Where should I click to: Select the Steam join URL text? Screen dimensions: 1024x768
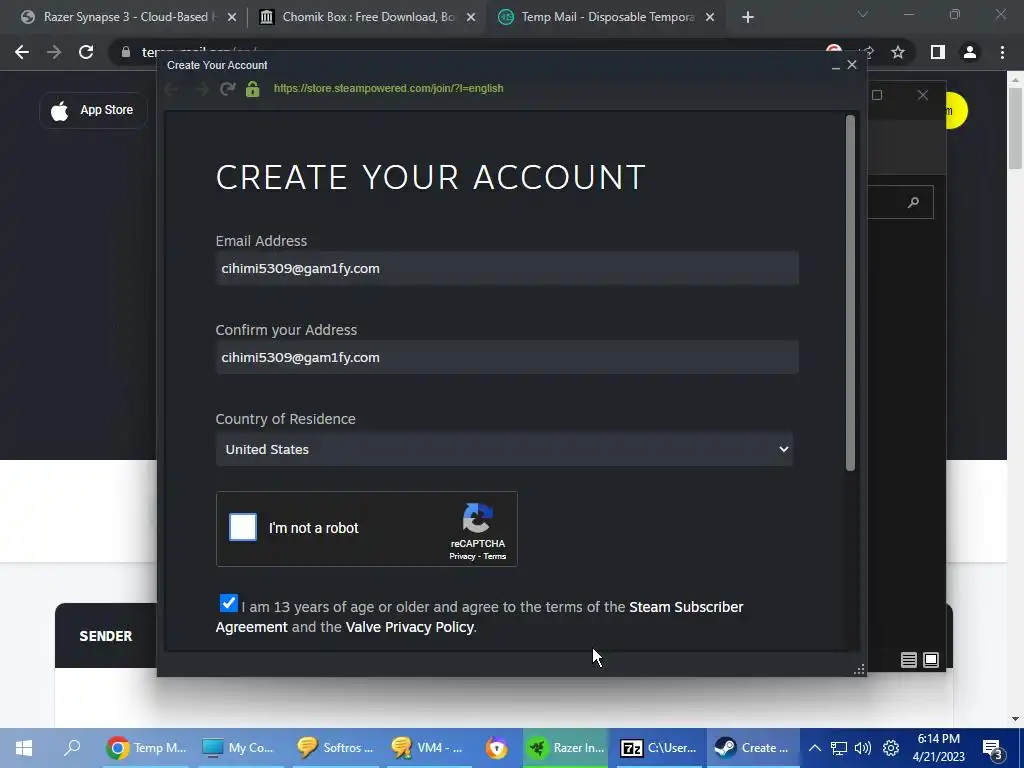pyautogui.click(x=389, y=88)
